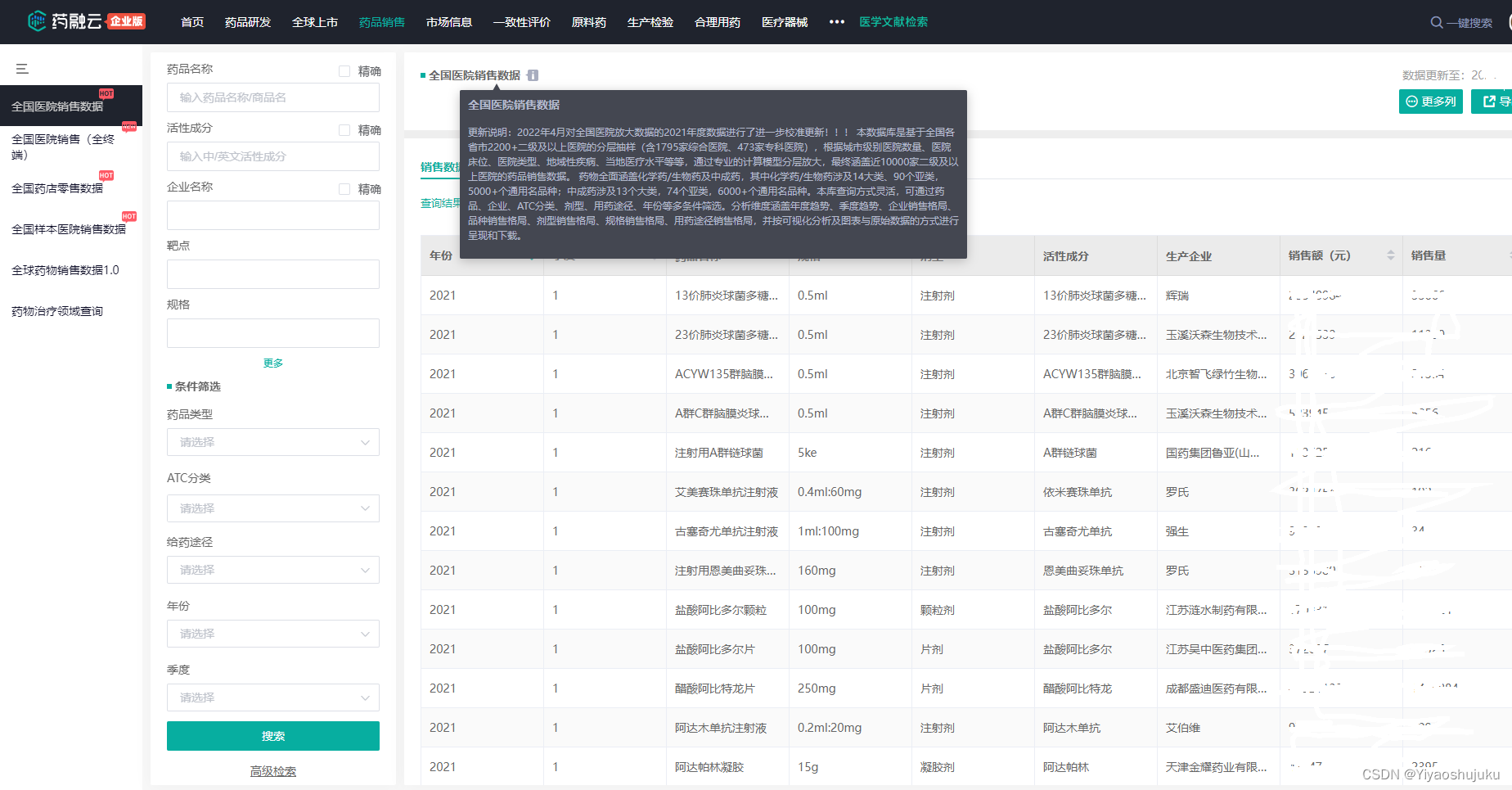The width and height of the screenshot is (1512, 790).
Task: Open 药品研发 menu
Action: point(248,22)
